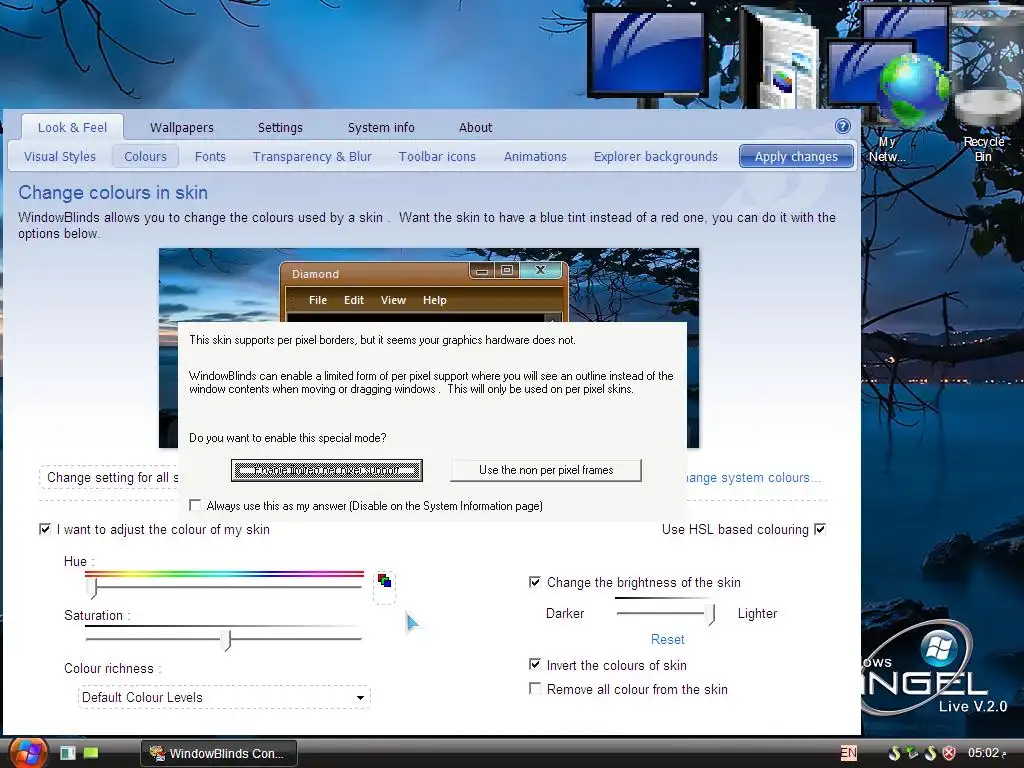This screenshot has height=768, width=1024.
Task: Open Explorer backgrounds sub-tab
Action: (x=656, y=157)
